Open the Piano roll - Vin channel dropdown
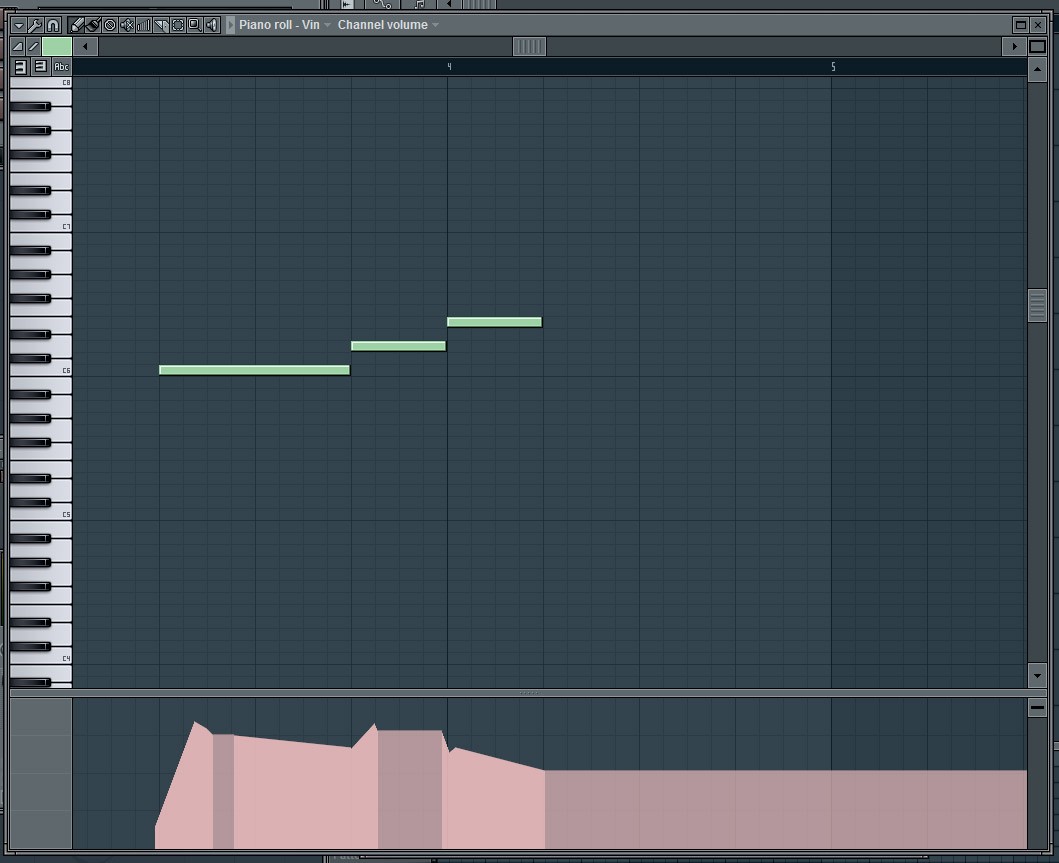 (x=285, y=25)
